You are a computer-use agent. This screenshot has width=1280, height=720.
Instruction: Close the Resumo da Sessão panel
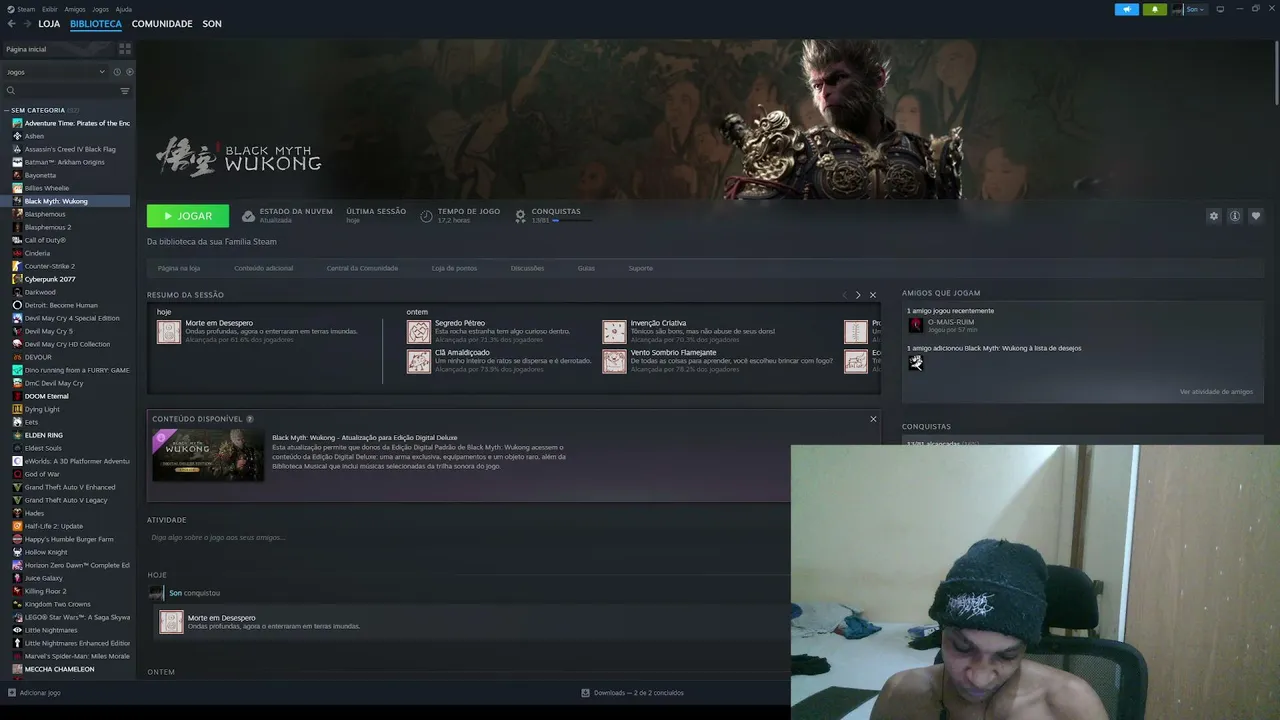click(x=872, y=295)
